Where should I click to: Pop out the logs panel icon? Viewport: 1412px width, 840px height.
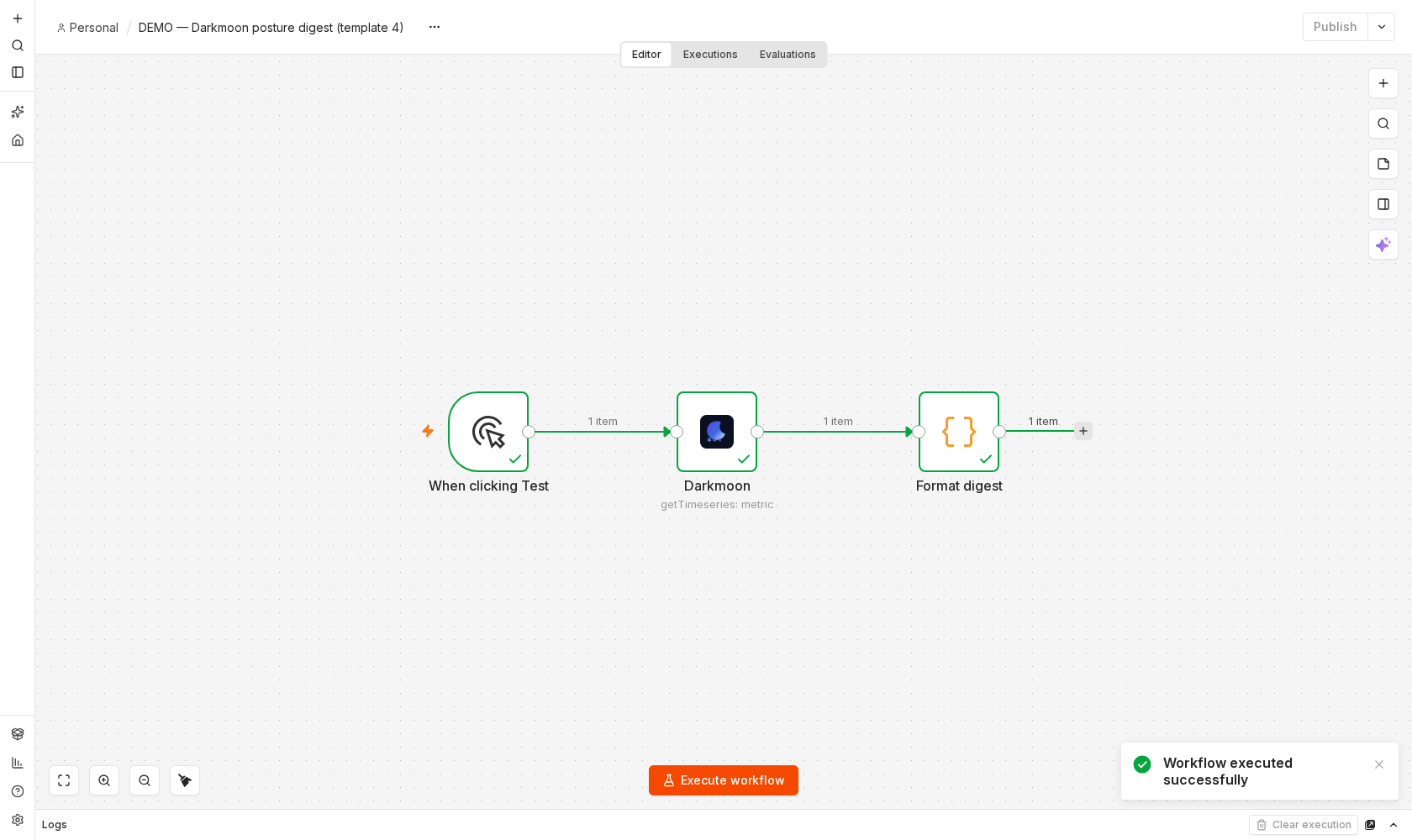[x=1370, y=825]
